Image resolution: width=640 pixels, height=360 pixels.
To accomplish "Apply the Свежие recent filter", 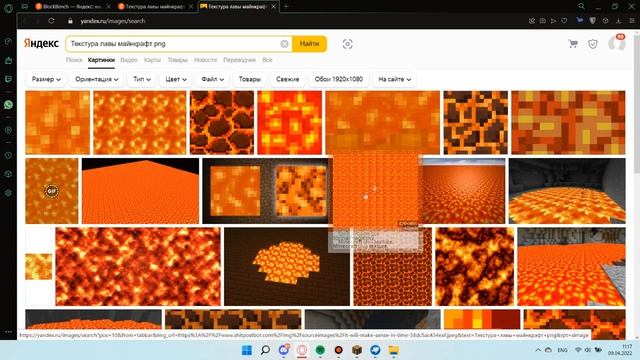I will point(287,79).
